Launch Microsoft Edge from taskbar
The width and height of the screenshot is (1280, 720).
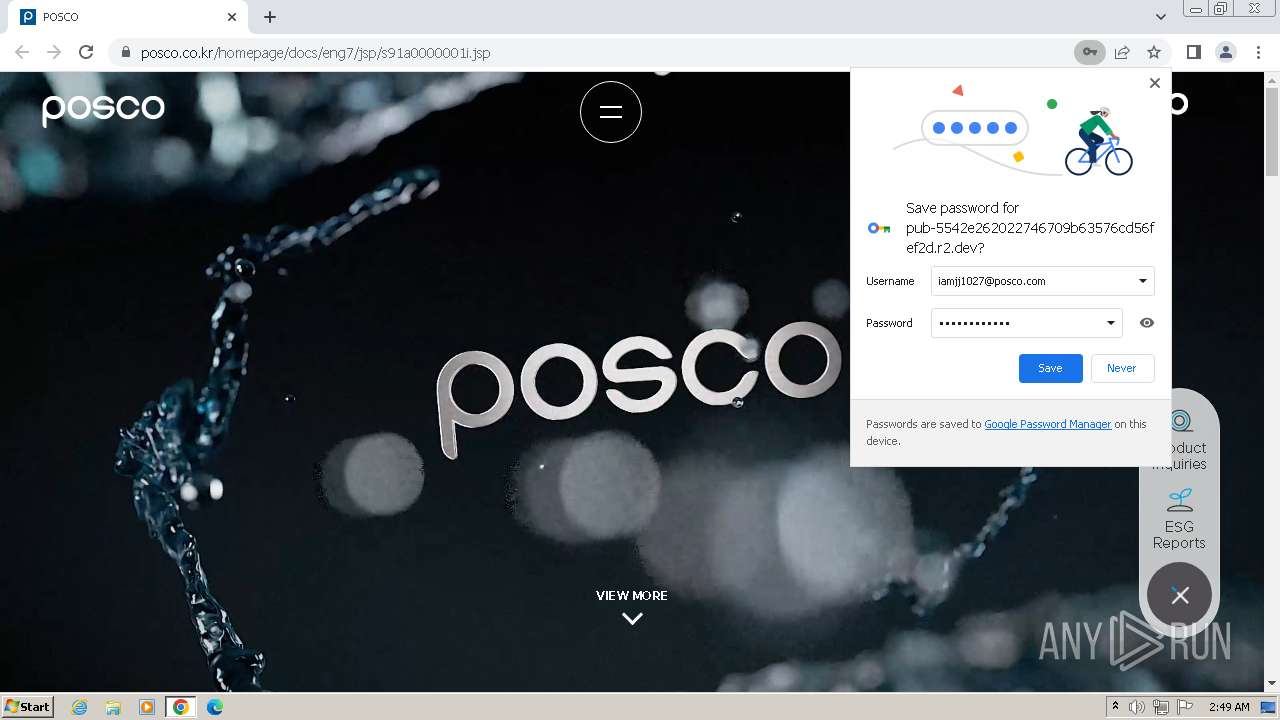click(x=214, y=707)
